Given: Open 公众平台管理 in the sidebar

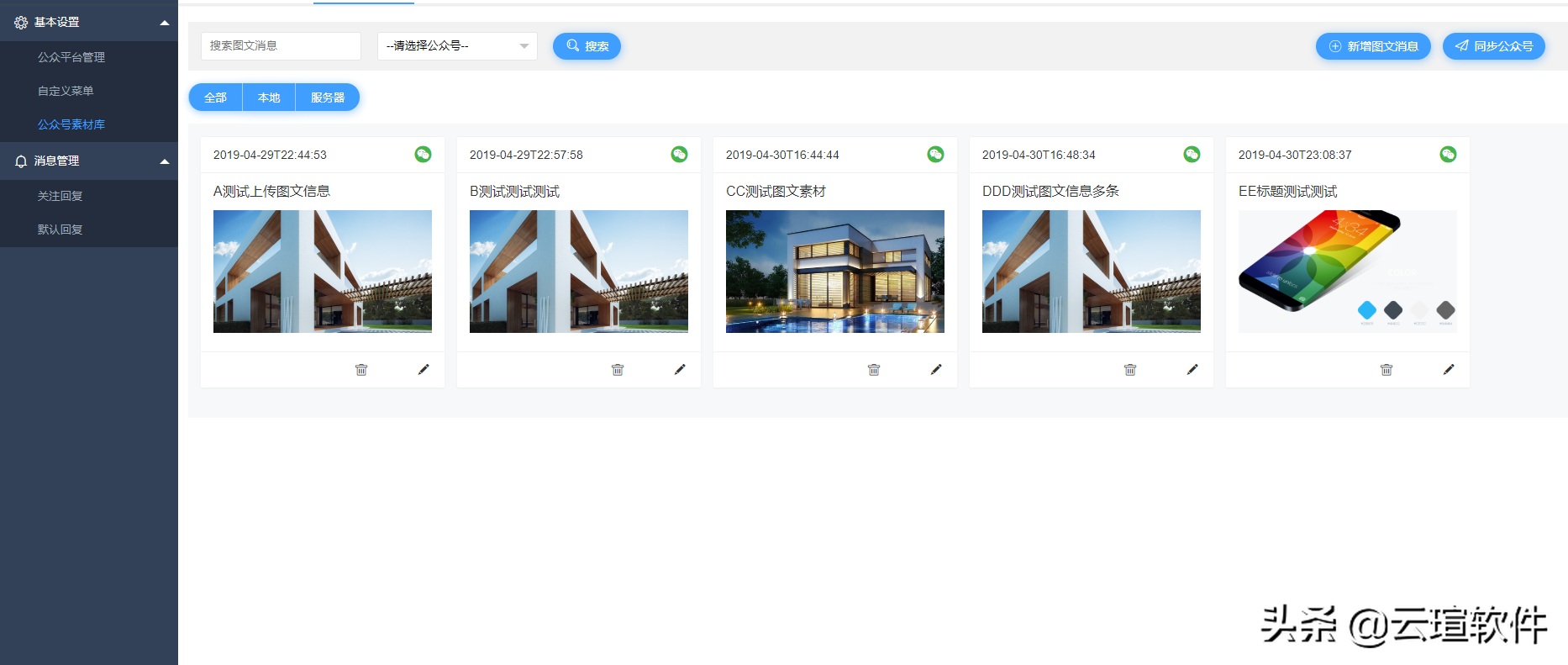Looking at the screenshot, I should coord(71,57).
